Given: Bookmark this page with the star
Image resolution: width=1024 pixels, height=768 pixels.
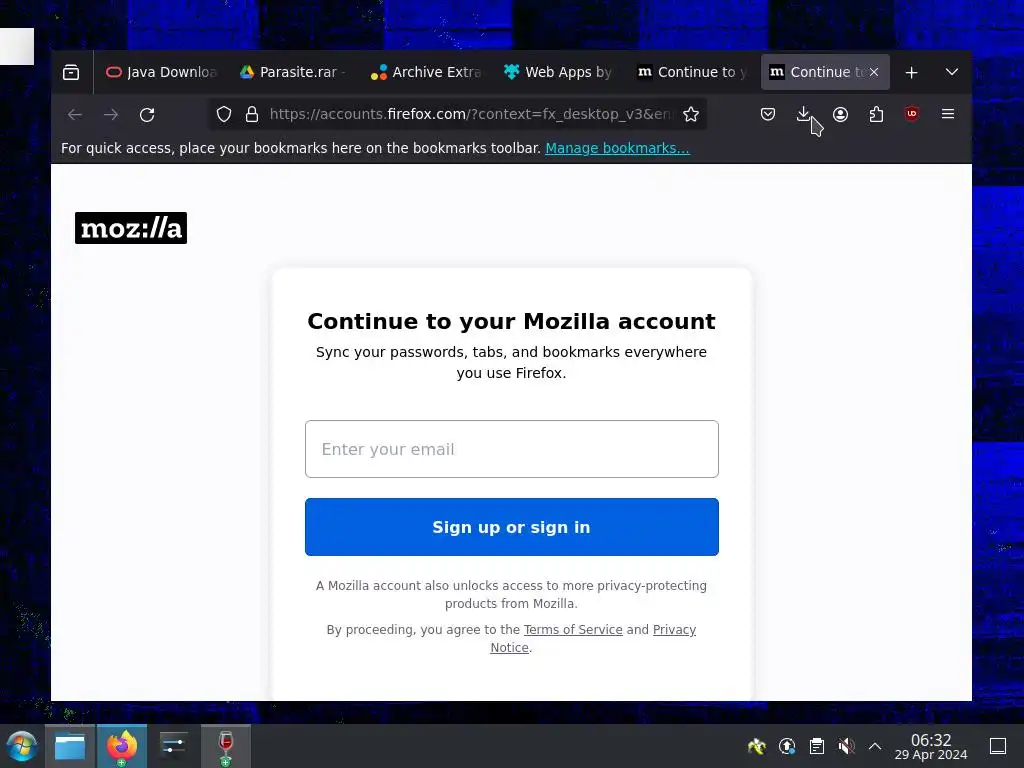Looking at the screenshot, I should 691,114.
